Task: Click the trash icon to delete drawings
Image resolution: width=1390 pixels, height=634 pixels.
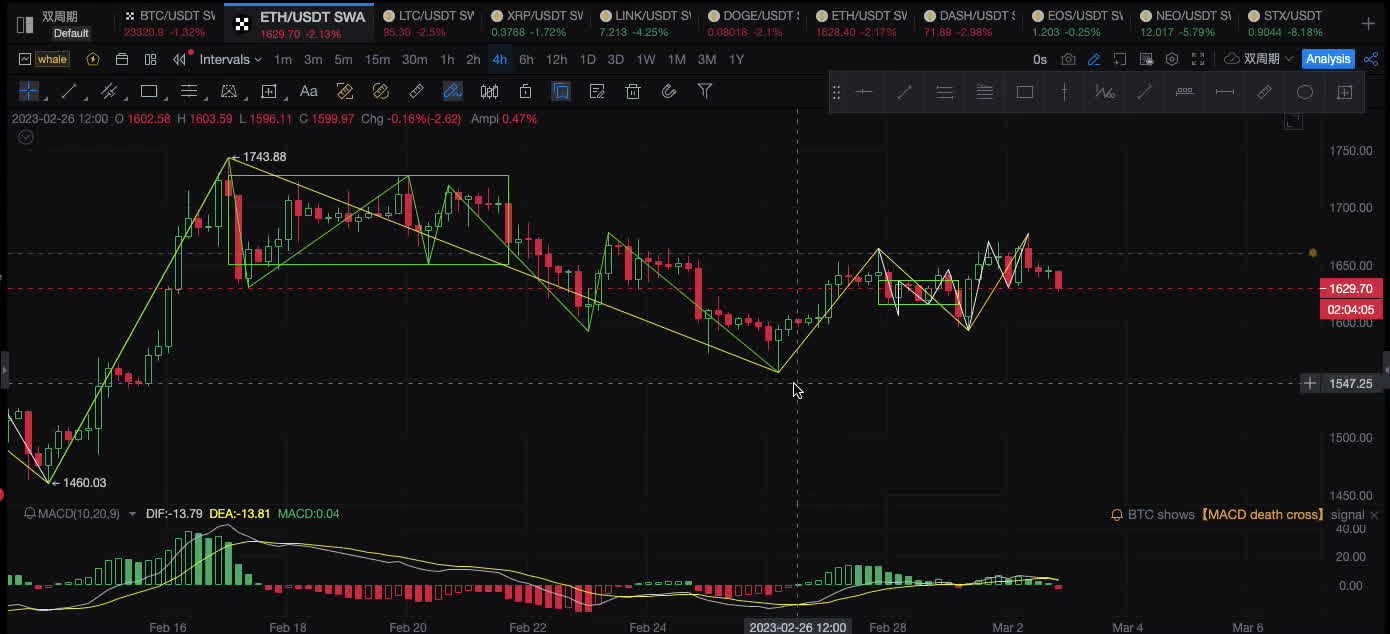Action: (x=633, y=92)
